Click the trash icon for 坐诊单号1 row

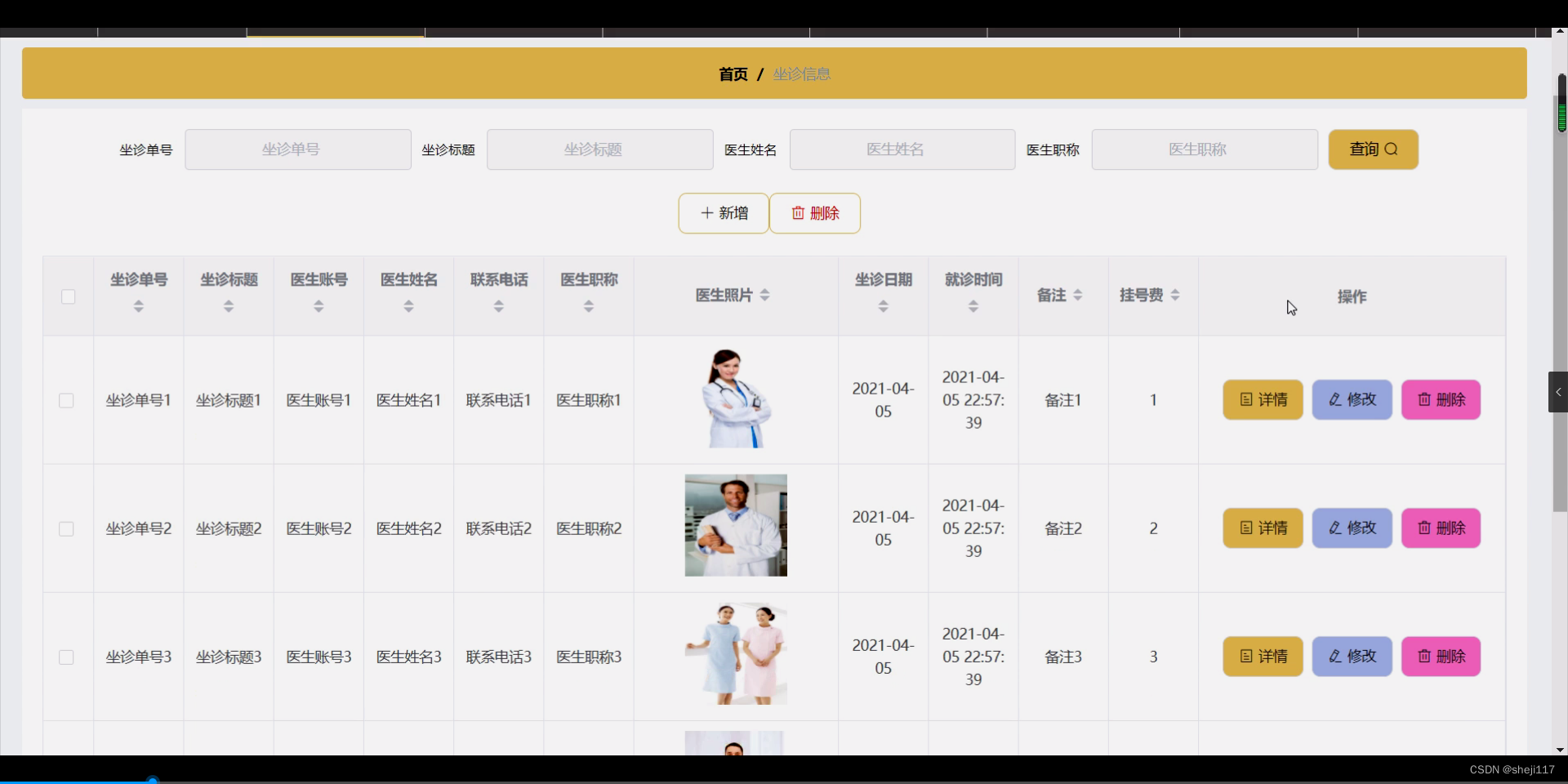1424,399
